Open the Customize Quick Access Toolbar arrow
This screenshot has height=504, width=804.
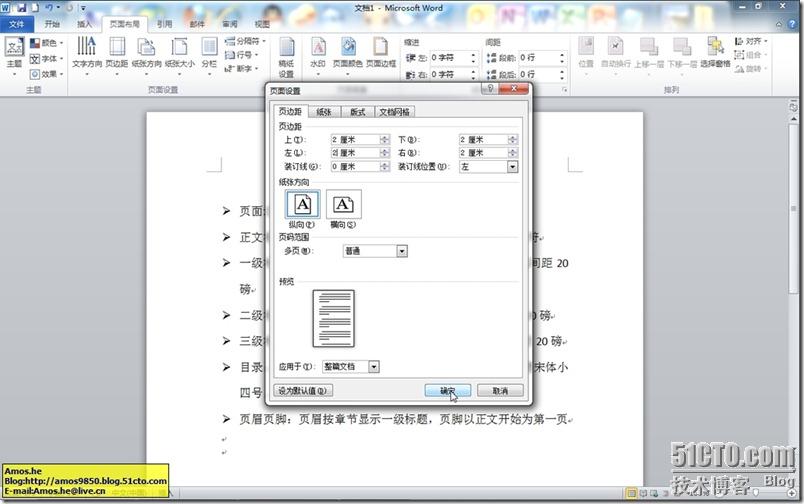(83, 8)
